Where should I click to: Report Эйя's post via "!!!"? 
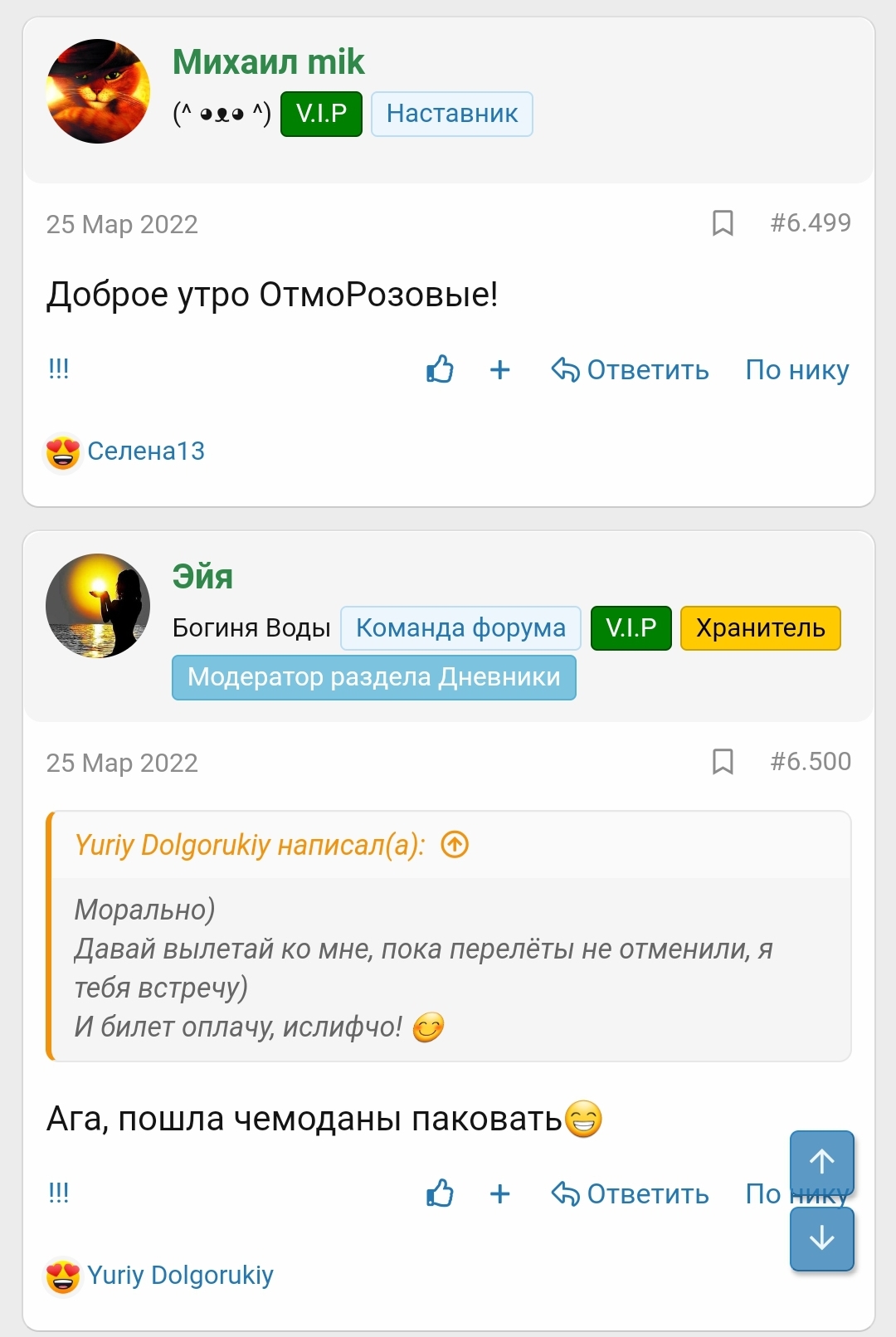(58, 1193)
